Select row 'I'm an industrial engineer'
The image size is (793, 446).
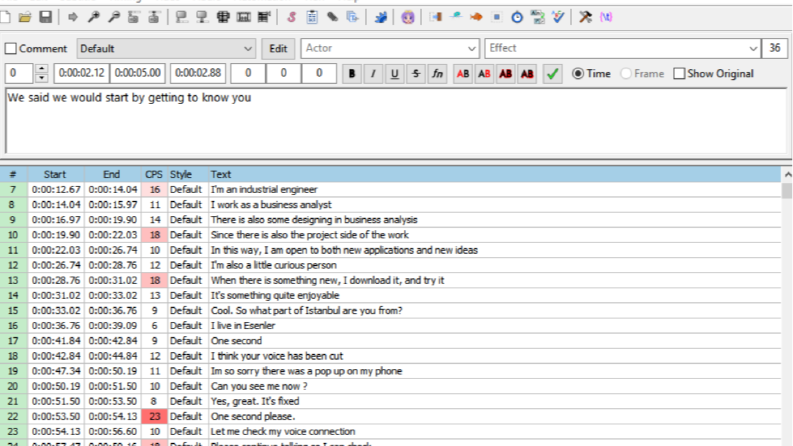[x=390, y=190]
